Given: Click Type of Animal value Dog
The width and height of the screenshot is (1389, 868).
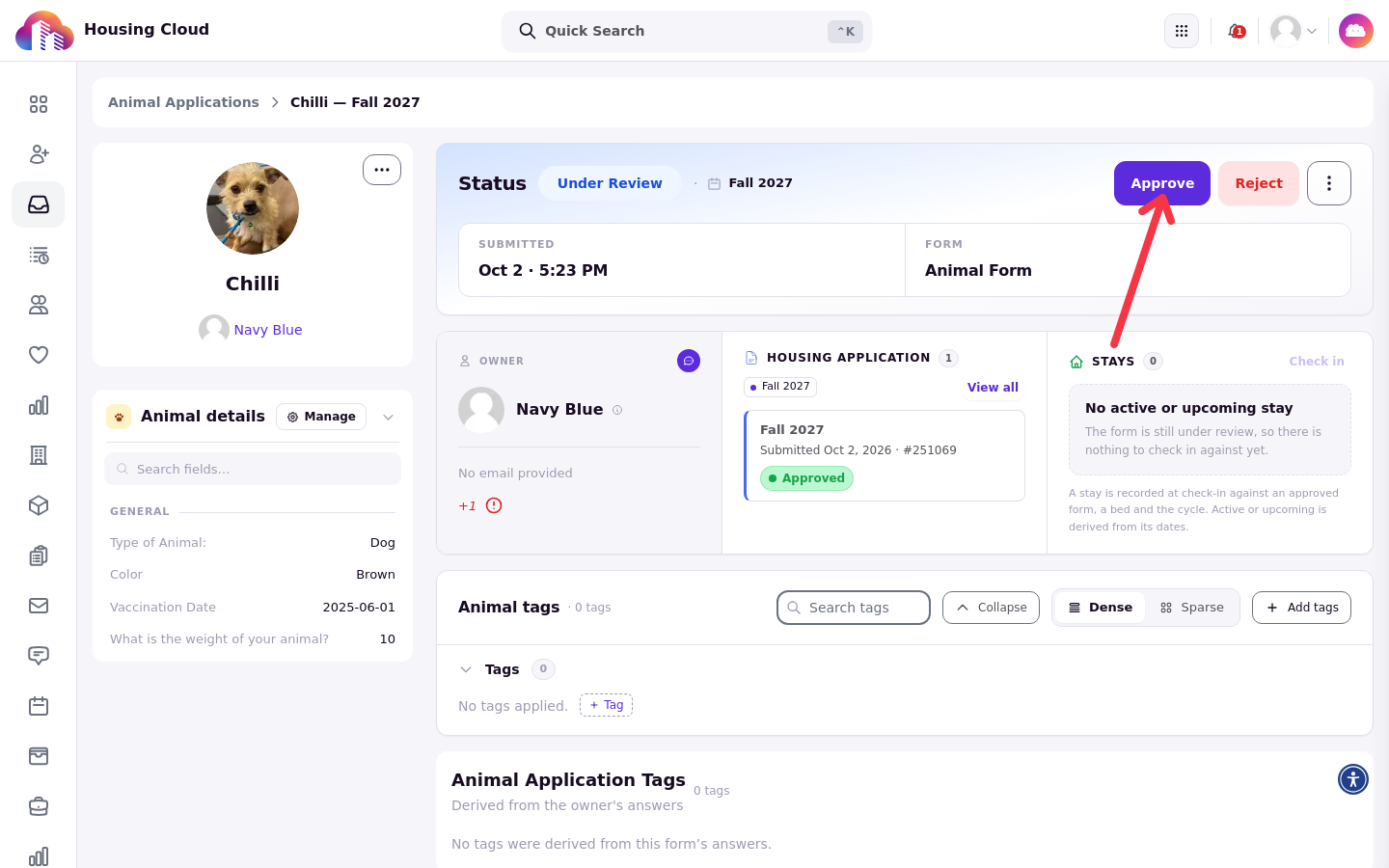Looking at the screenshot, I should (383, 543).
